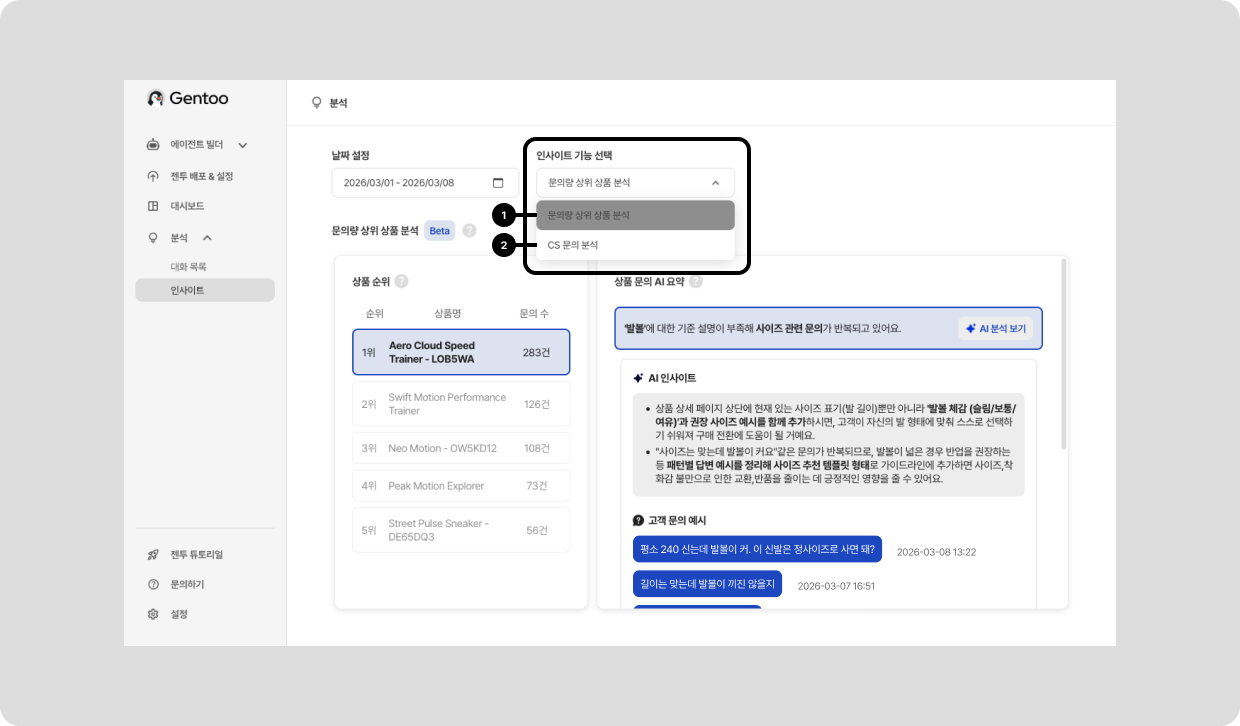
Task: Click the help icon beside 상품 문의 AI 요약
Action: (x=696, y=282)
